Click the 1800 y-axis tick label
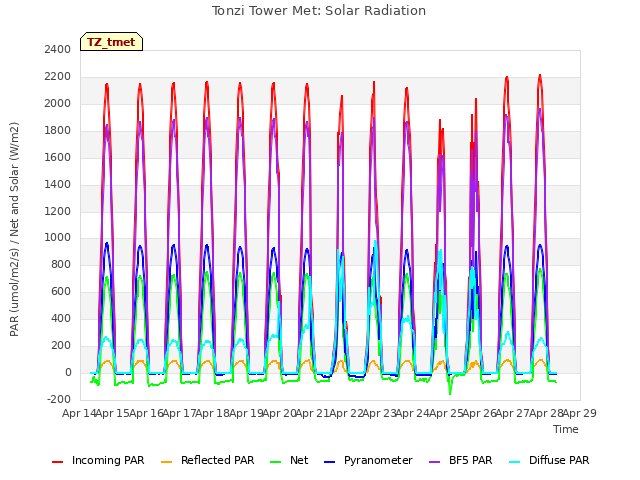 click(58, 131)
